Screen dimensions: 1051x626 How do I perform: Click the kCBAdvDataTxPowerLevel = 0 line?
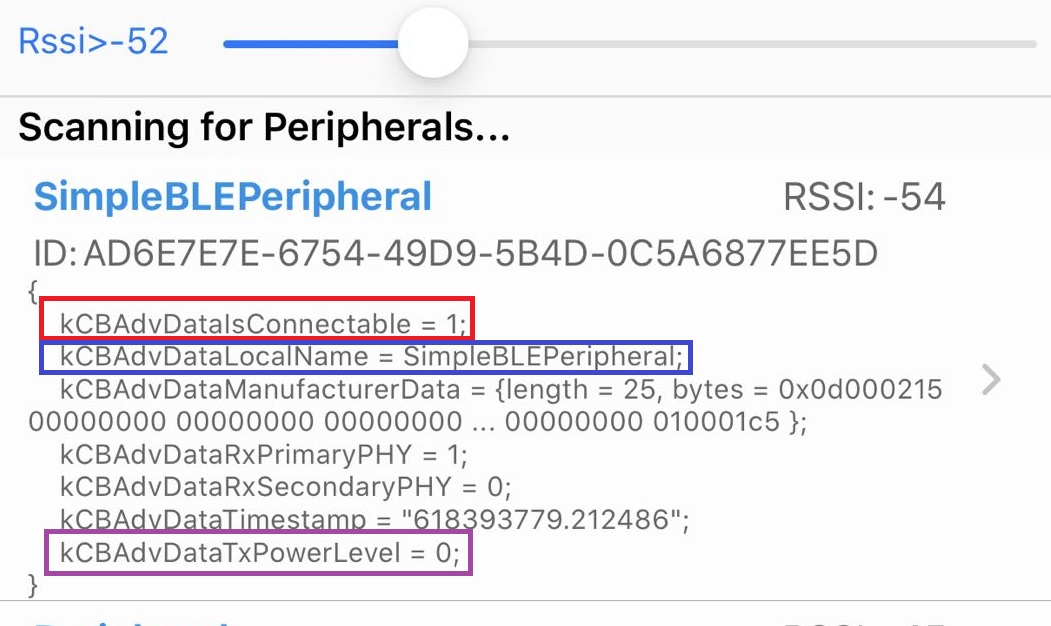click(x=259, y=552)
